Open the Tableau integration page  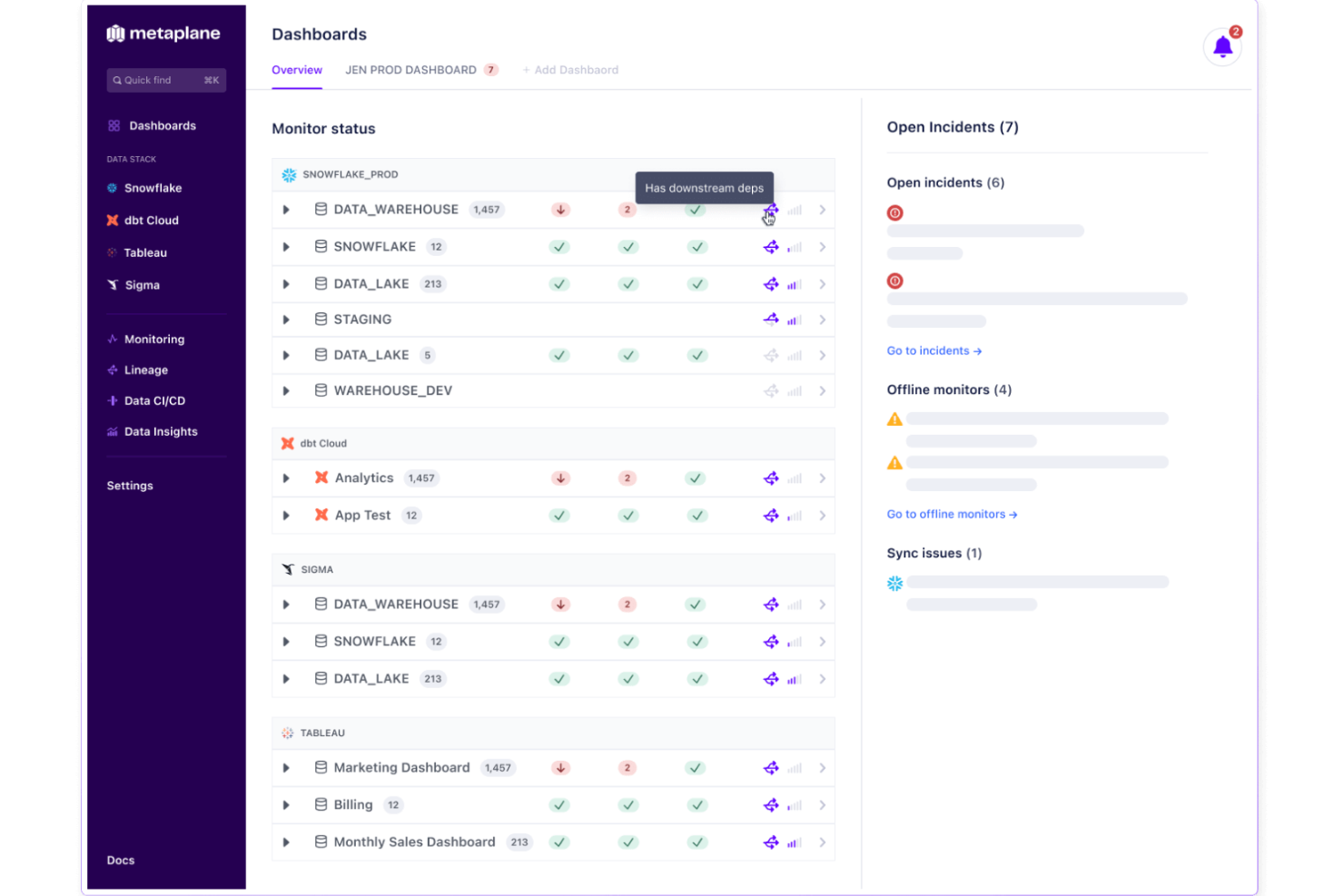145,252
